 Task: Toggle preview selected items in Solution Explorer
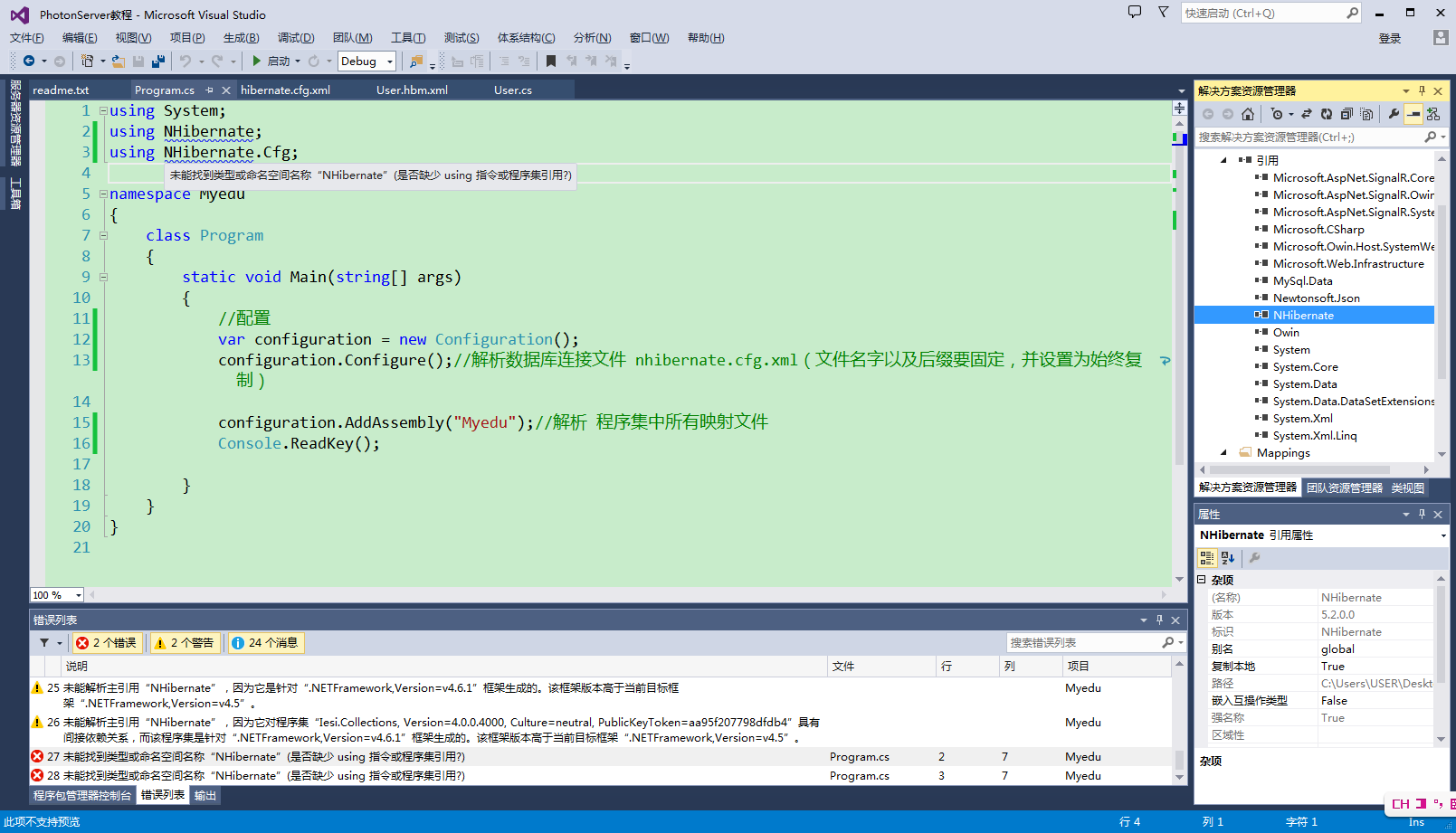click(x=1413, y=114)
